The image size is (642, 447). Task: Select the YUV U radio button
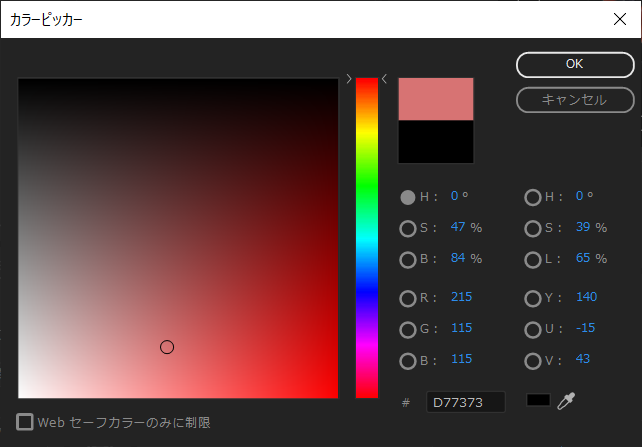point(533,329)
